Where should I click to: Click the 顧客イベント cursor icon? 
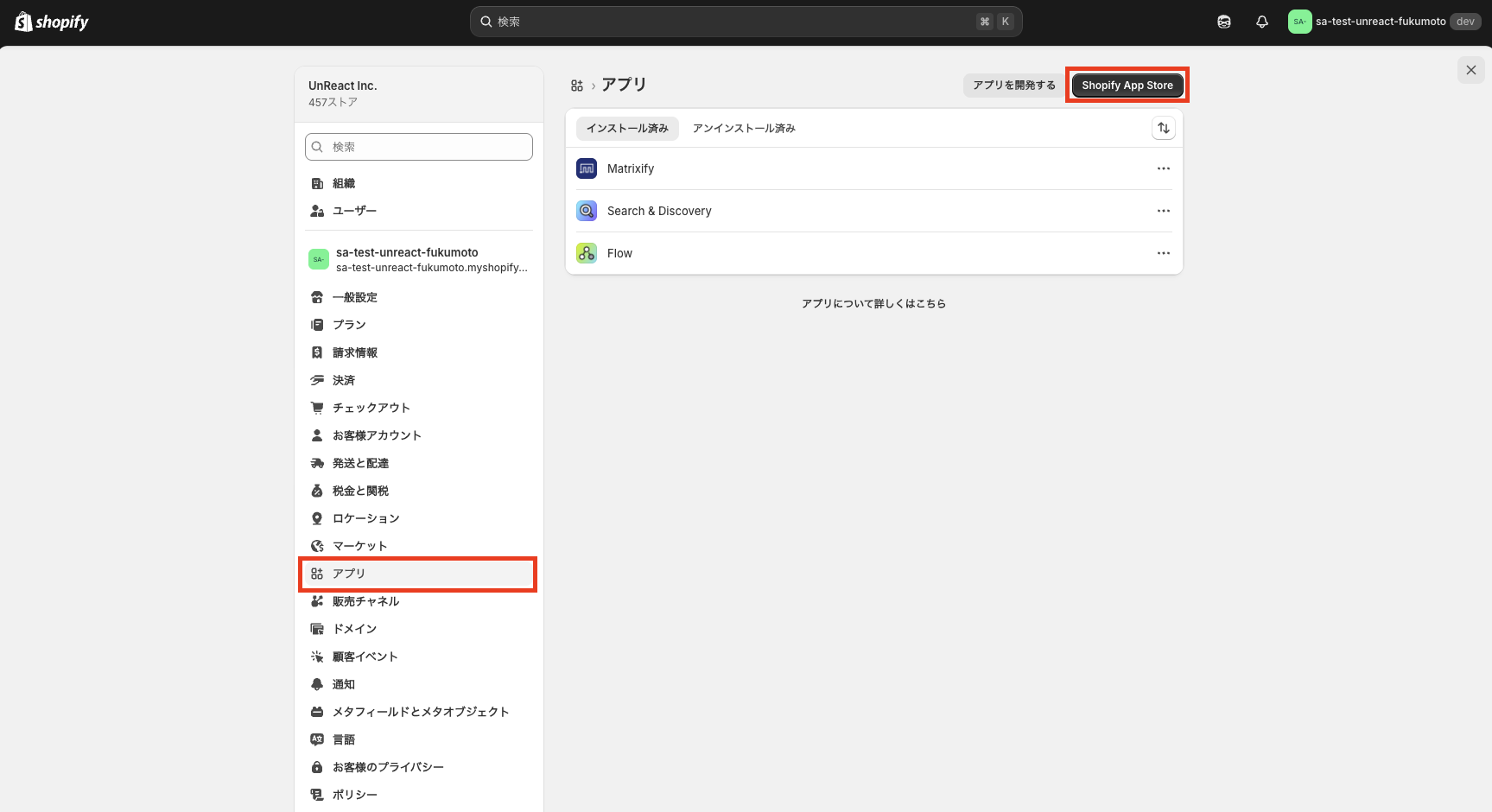(x=317, y=657)
